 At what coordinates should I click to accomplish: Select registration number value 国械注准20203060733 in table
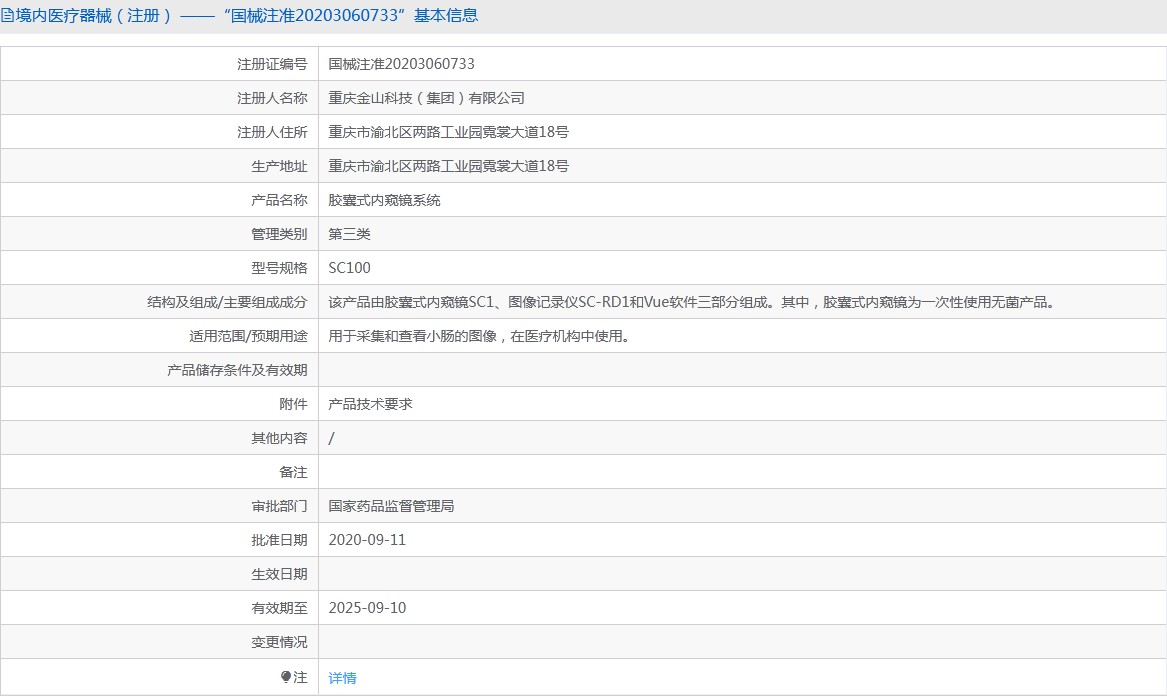click(x=401, y=64)
